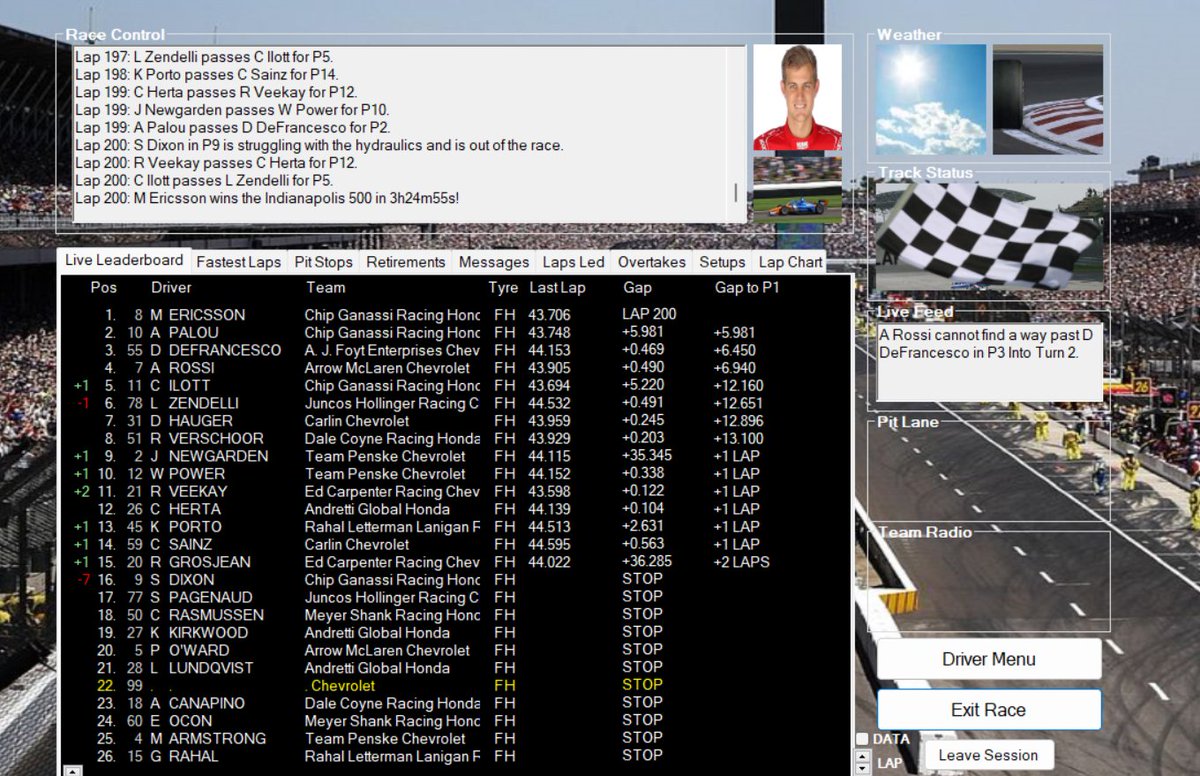
Task: Click the Team column header
Action: [x=326, y=288]
